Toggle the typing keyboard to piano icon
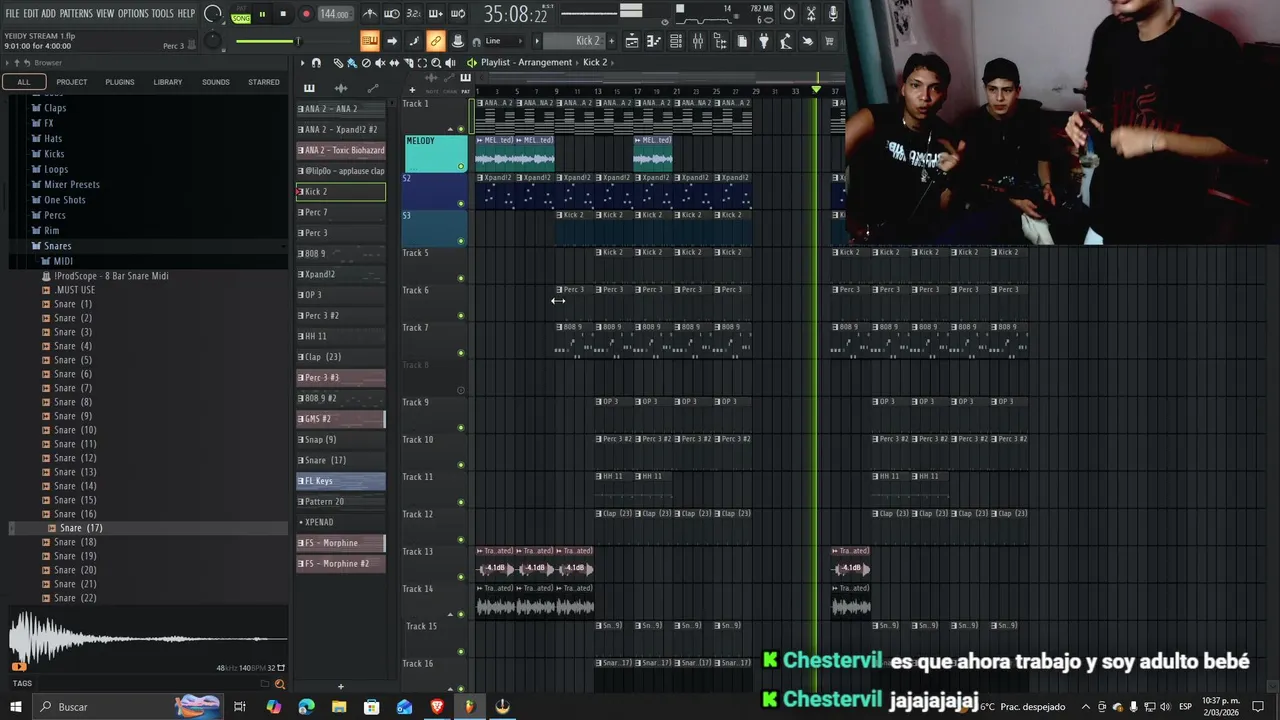This screenshot has height=720, width=1280. pos(369,41)
